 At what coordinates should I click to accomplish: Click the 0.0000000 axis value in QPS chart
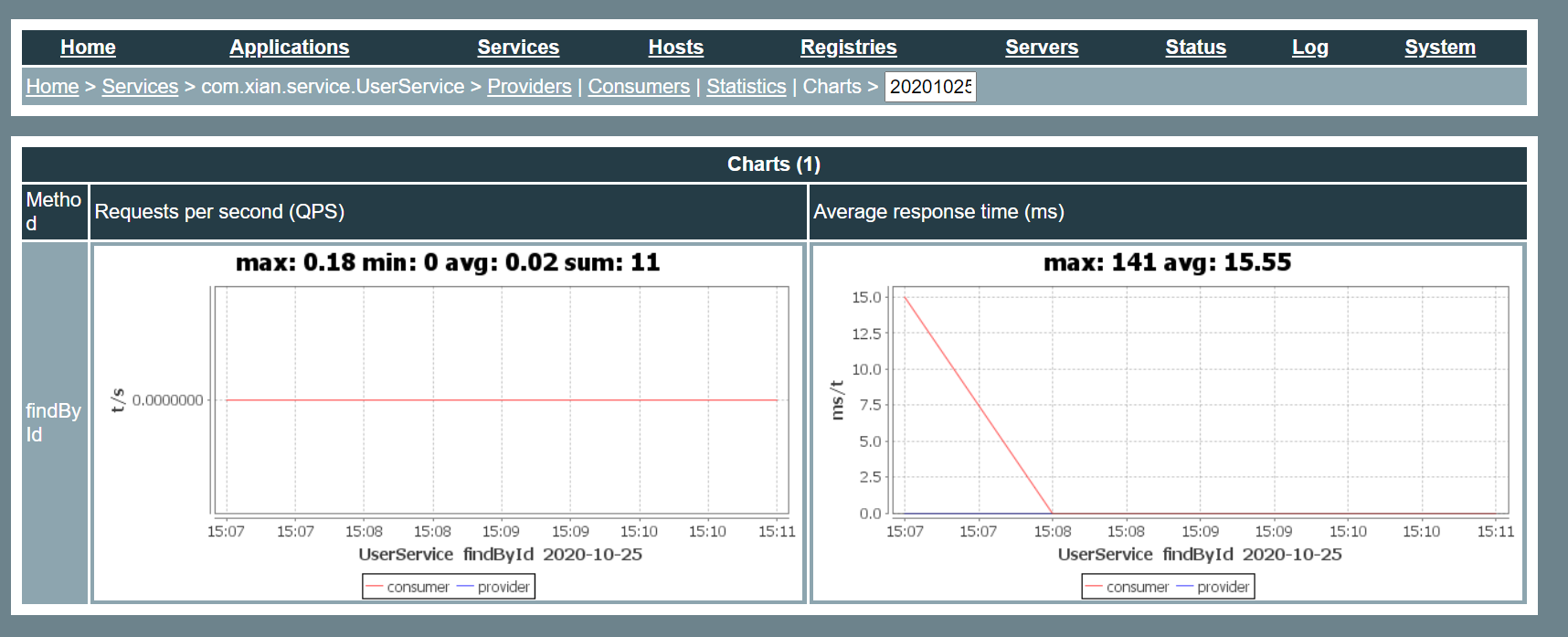pyautogui.click(x=168, y=400)
